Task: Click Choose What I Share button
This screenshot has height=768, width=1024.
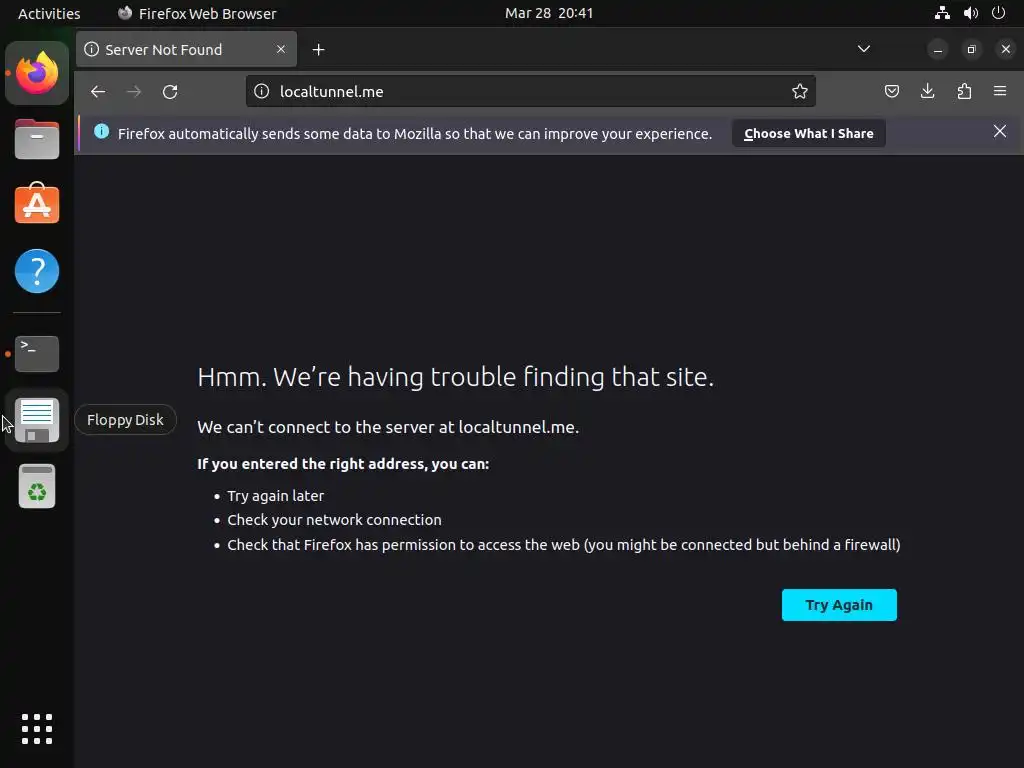Action: pyautogui.click(x=808, y=133)
